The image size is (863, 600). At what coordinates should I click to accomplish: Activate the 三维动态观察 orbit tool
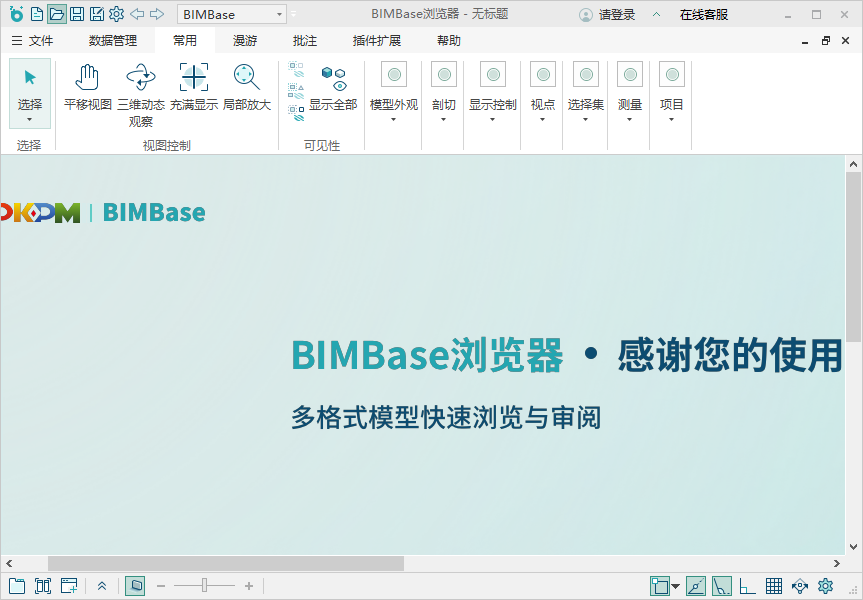coord(141,95)
